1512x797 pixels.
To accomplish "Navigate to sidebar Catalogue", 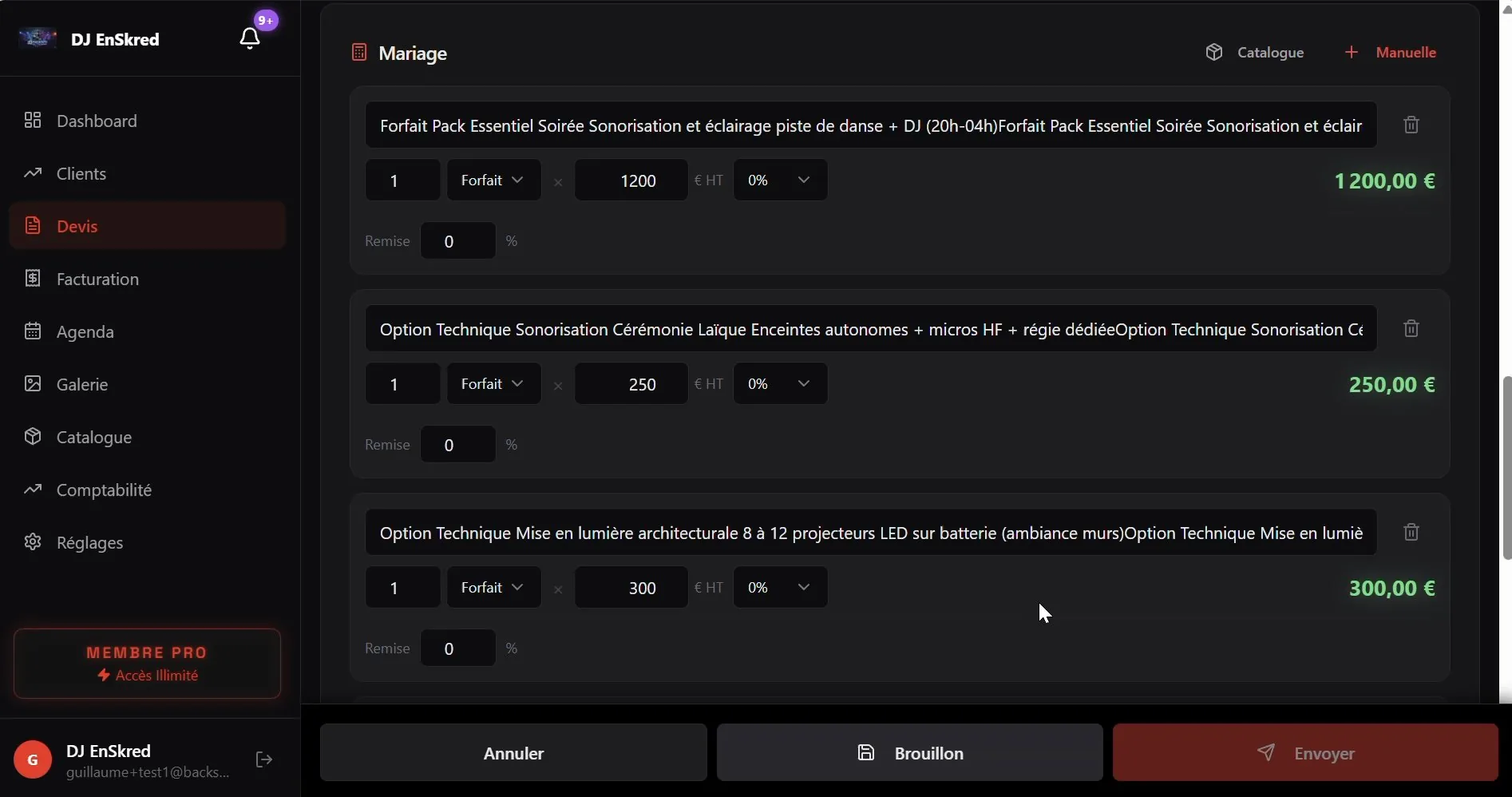I will pyautogui.click(x=148, y=437).
